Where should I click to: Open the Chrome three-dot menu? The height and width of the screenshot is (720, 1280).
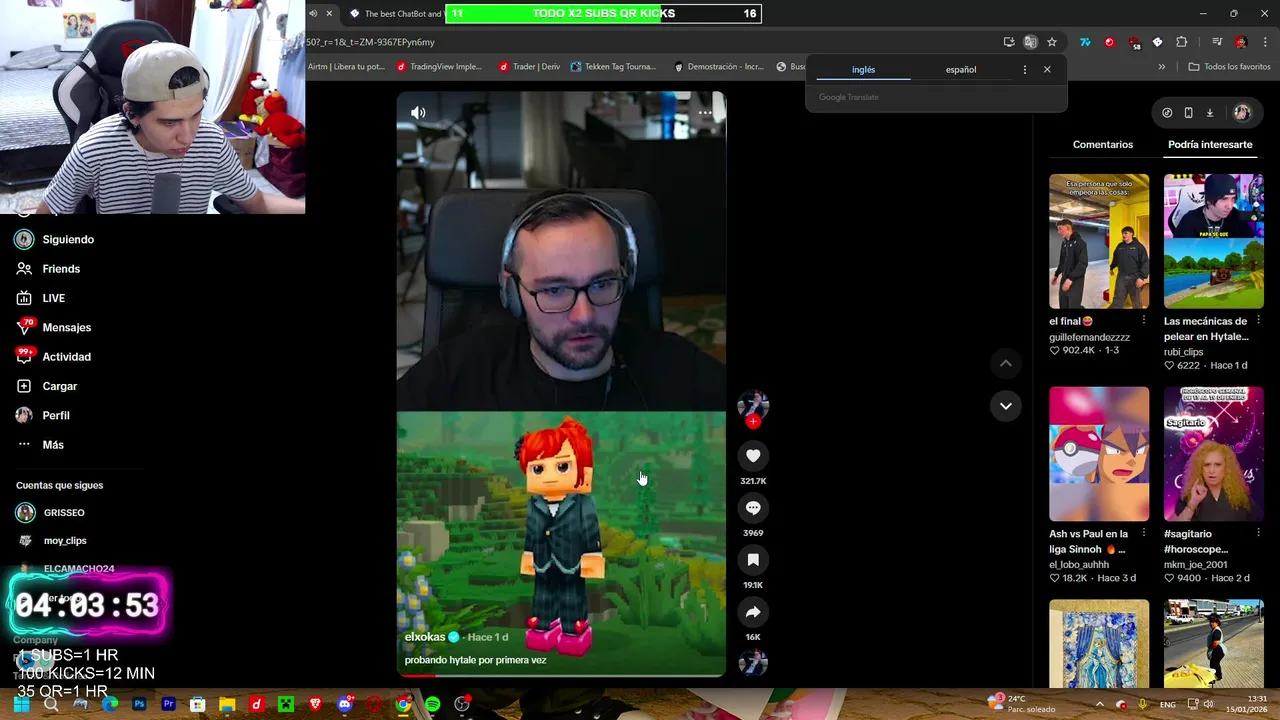[x=1266, y=42]
